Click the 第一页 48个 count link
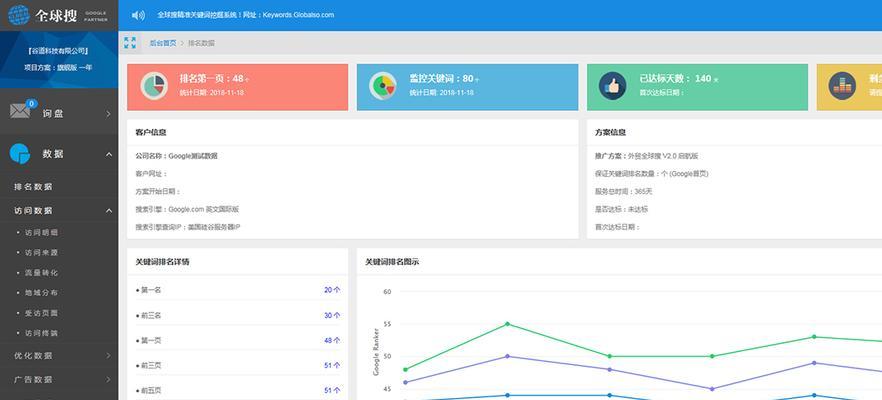This screenshot has width=882, height=400. coord(332,340)
